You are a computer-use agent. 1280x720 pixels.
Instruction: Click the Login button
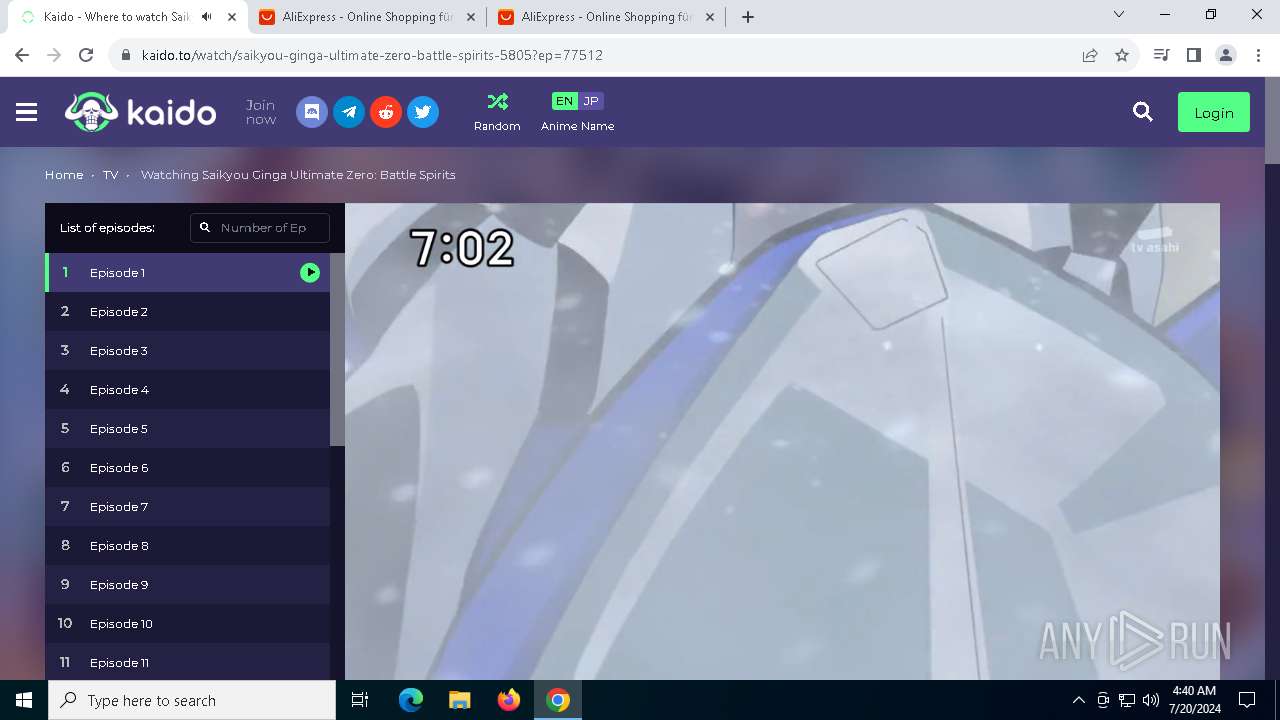click(x=1214, y=113)
